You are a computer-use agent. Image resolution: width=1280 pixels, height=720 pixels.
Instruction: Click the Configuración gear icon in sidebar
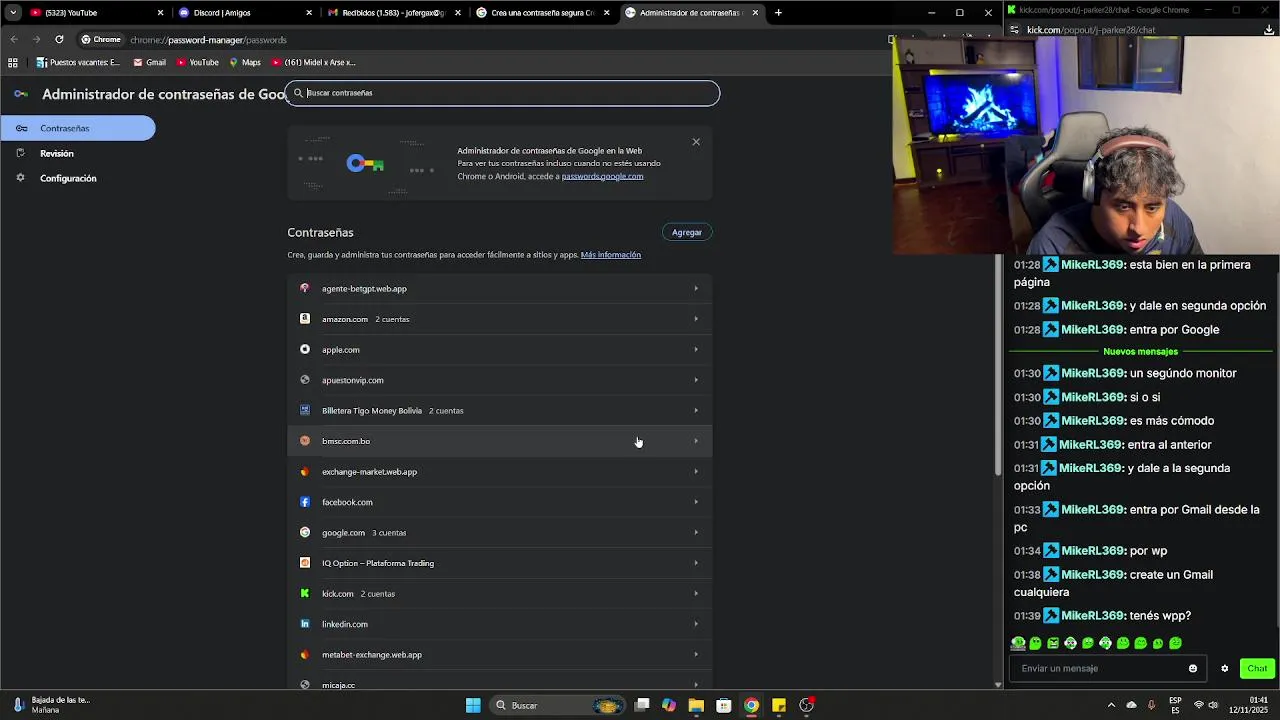point(21,178)
